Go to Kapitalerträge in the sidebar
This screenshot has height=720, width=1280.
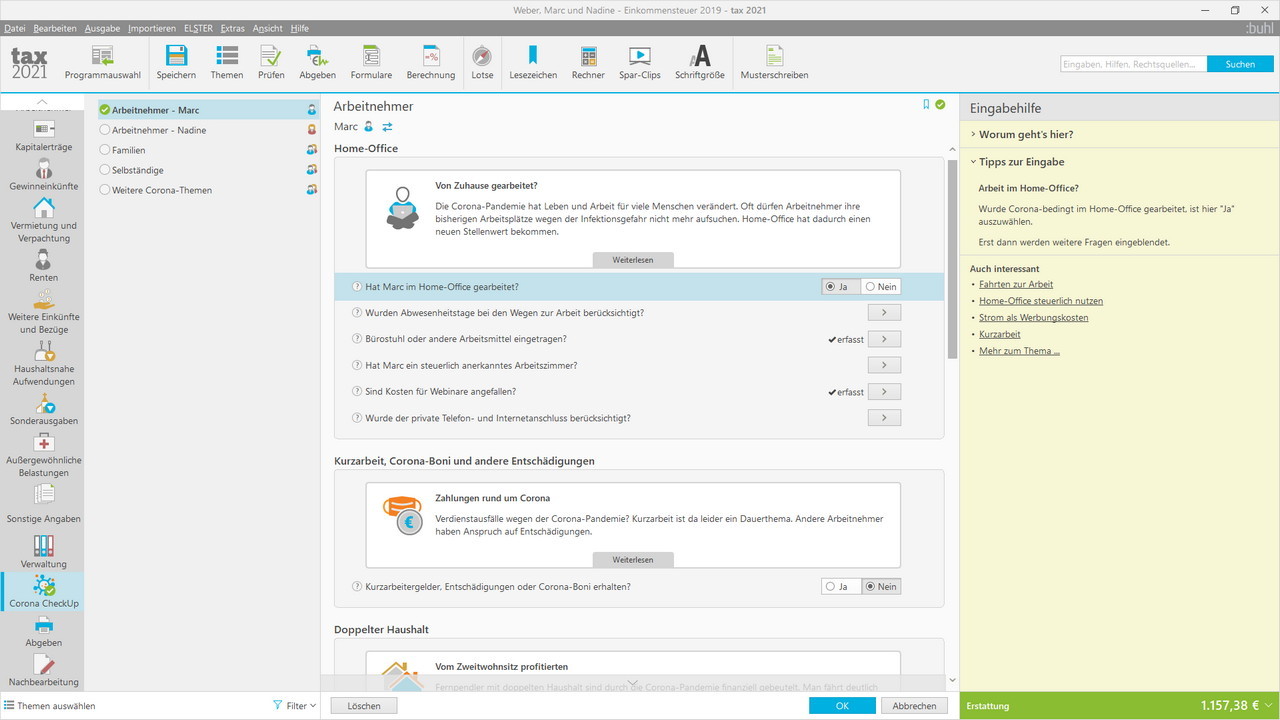[44, 136]
